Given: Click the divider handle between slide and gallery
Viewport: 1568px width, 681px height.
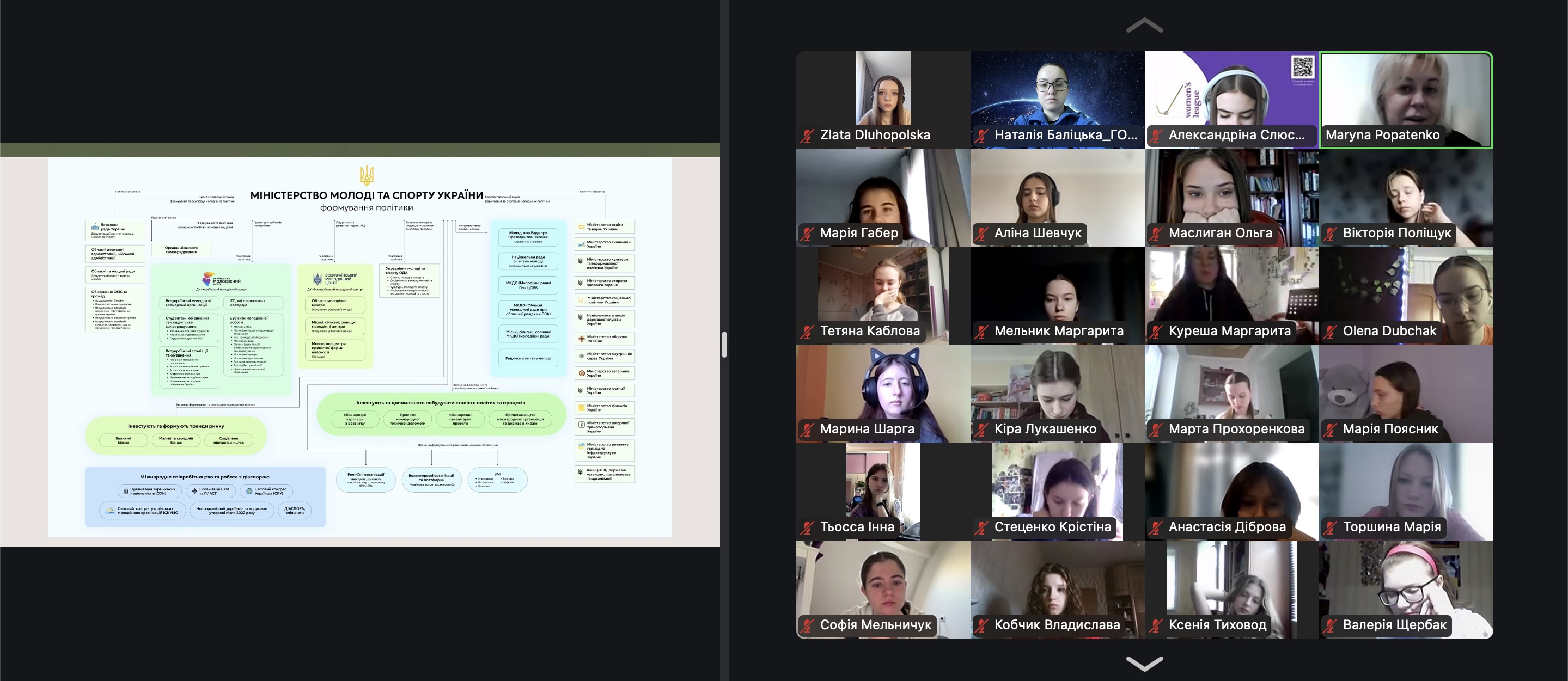Looking at the screenshot, I should point(724,345).
